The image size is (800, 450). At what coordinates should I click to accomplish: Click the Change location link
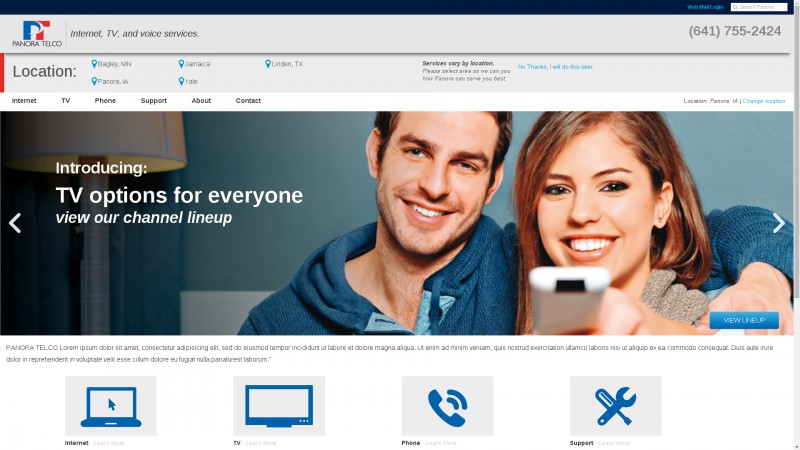[764, 101]
